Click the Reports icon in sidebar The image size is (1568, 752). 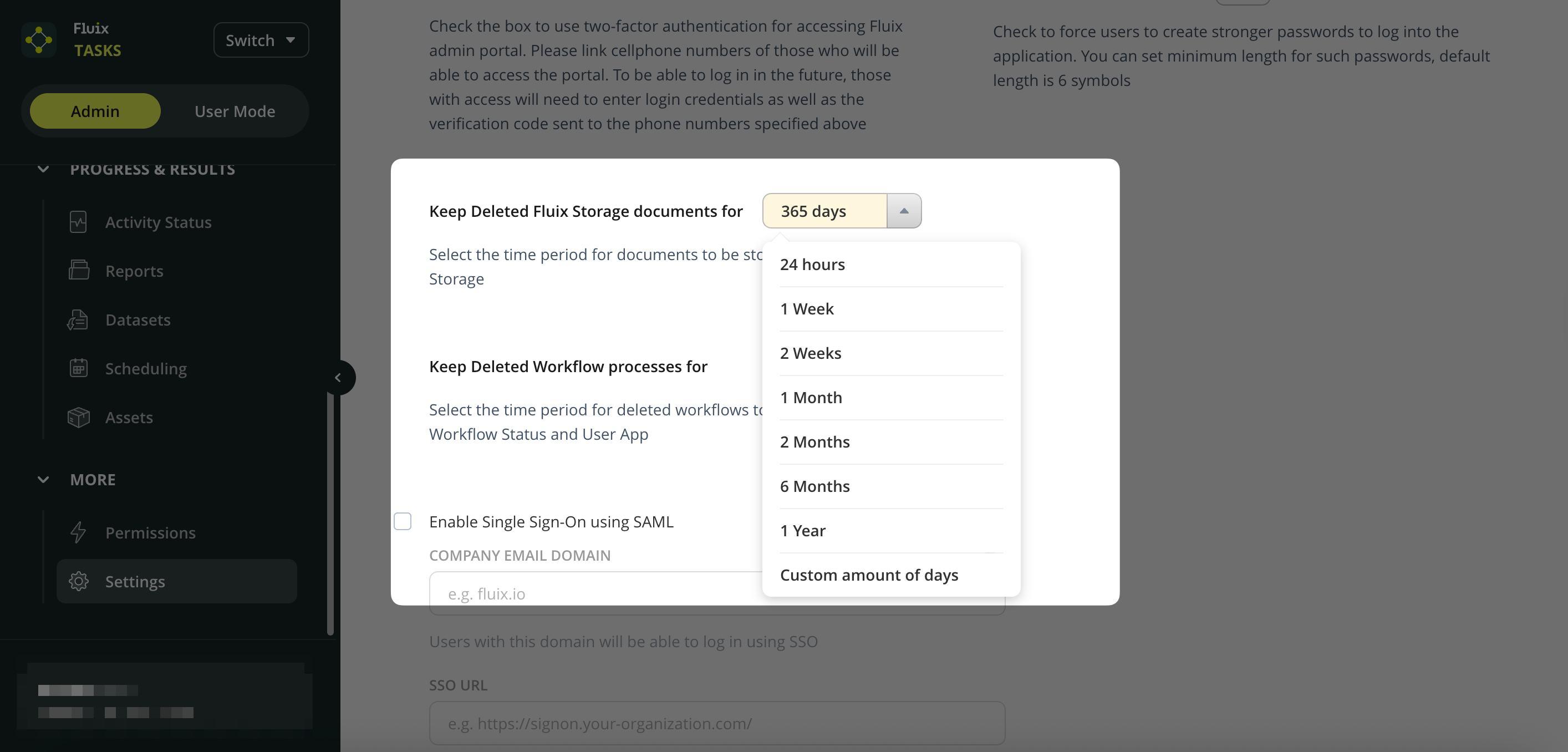pos(79,271)
